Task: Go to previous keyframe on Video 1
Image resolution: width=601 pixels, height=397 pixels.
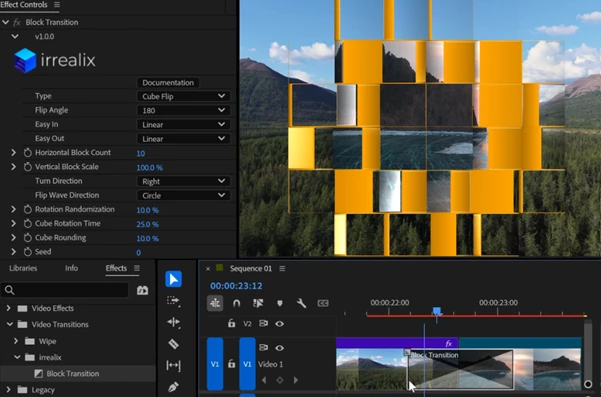Action: tap(264, 380)
